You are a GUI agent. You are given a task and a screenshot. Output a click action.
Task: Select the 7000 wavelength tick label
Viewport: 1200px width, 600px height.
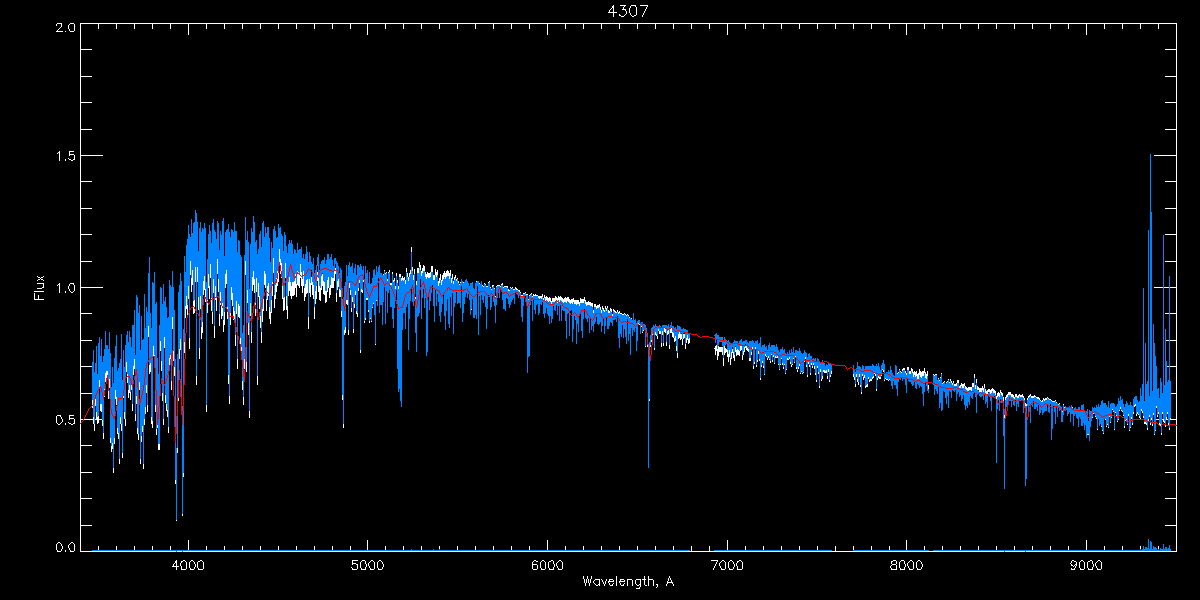click(727, 564)
